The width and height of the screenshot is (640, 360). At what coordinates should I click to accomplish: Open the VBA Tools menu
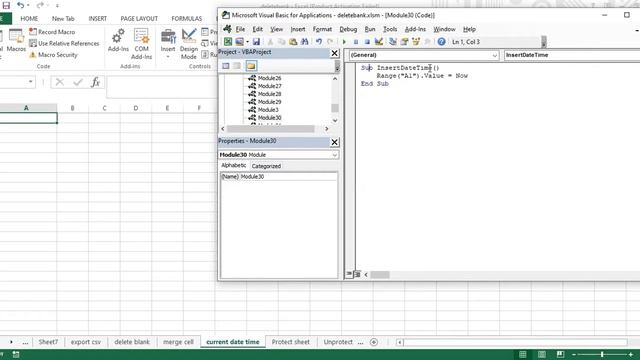pos(390,29)
